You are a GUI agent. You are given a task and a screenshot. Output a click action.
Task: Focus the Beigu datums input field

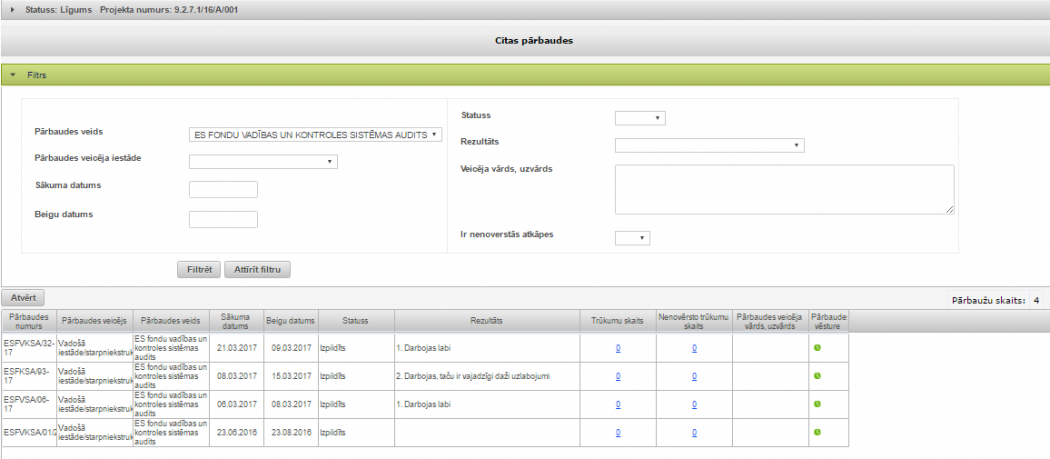tap(223, 219)
